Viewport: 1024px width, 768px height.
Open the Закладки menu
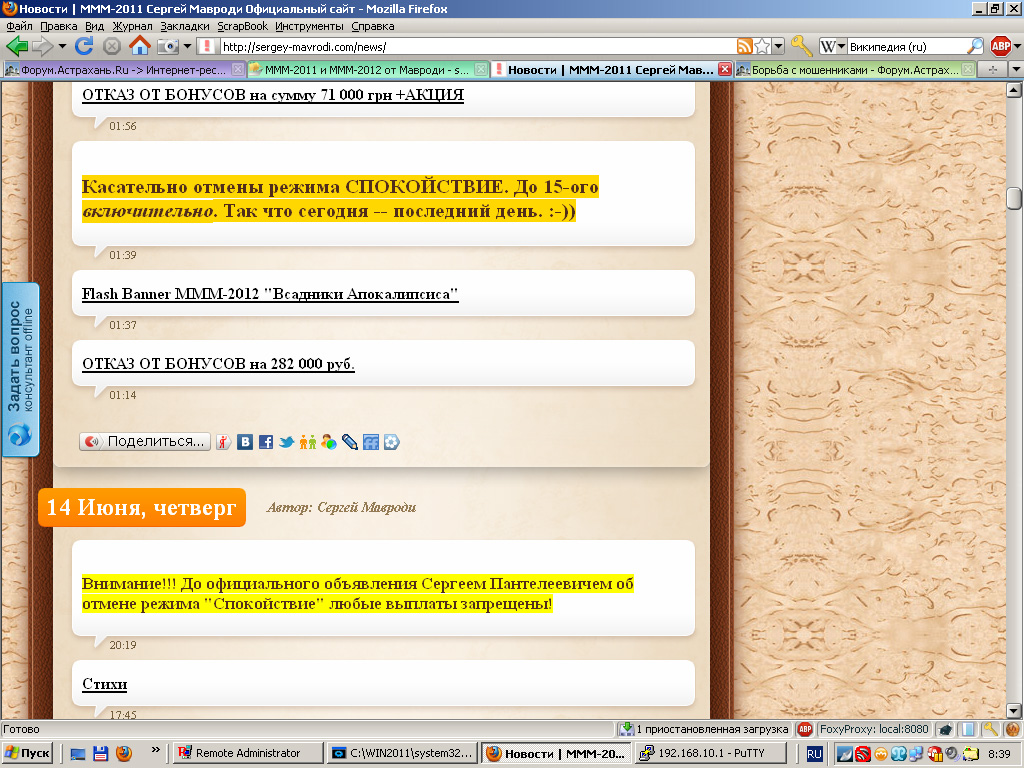(185, 26)
